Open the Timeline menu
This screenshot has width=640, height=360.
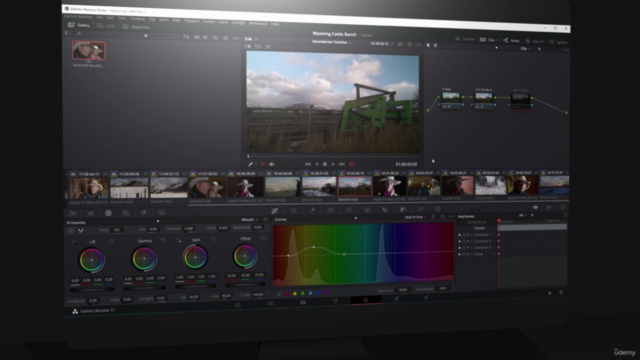click(x=137, y=19)
